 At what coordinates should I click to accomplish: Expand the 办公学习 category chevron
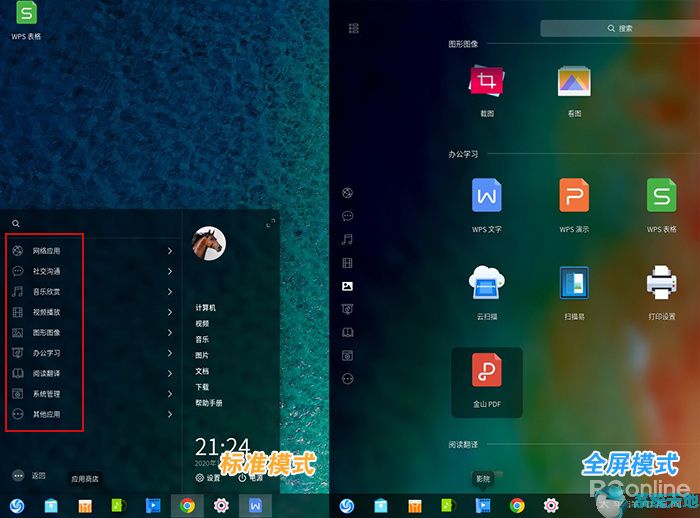coord(170,353)
